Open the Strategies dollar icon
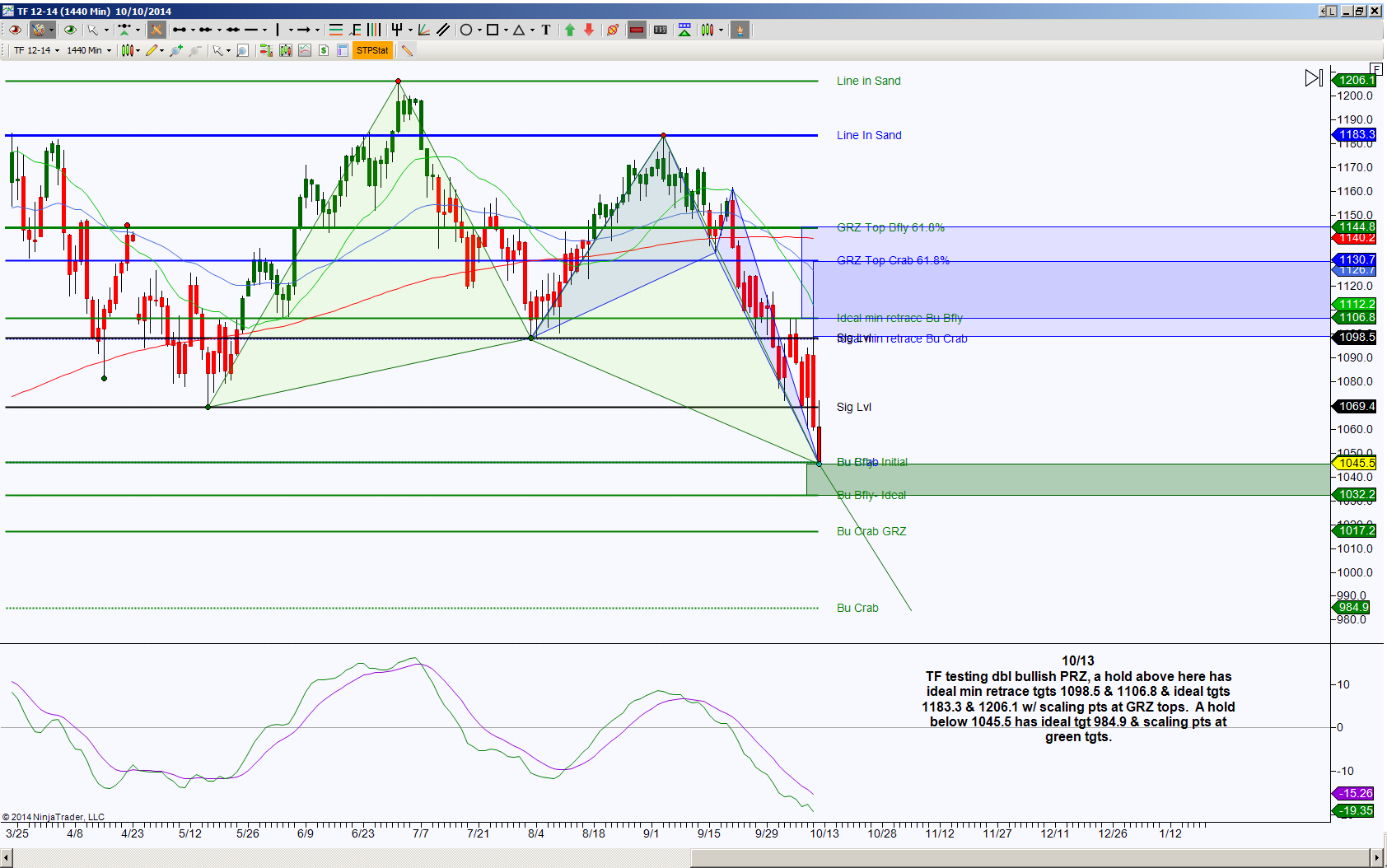The width and height of the screenshot is (1387, 868). [x=324, y=50]
